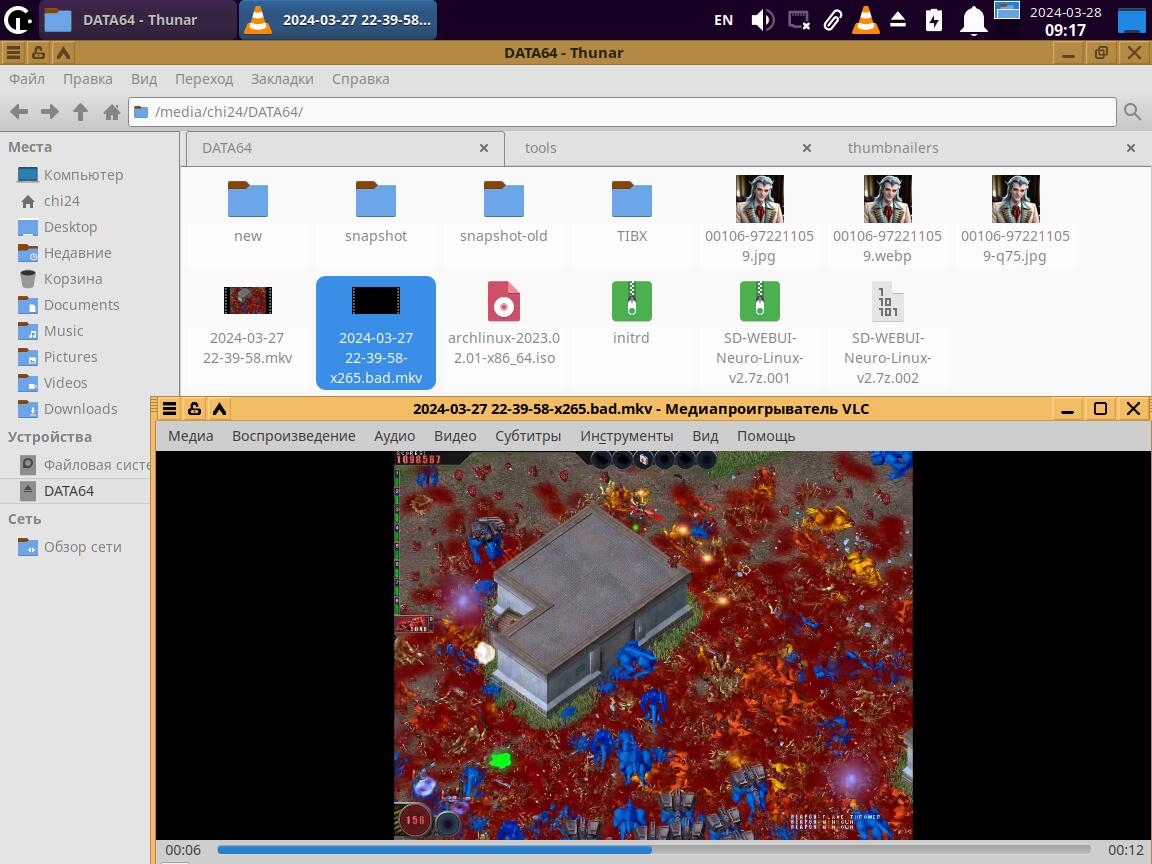
Task: Select the initrd archive file
Action: pyautogui.click(x=631, y=301)
